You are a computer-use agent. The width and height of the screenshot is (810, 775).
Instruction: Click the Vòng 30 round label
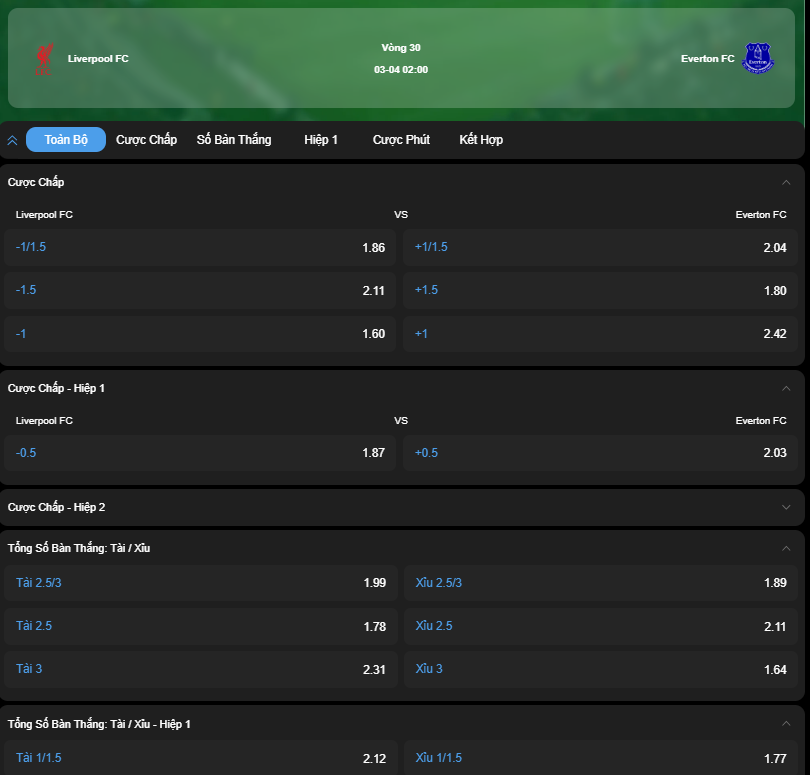[x=401, y=48]
